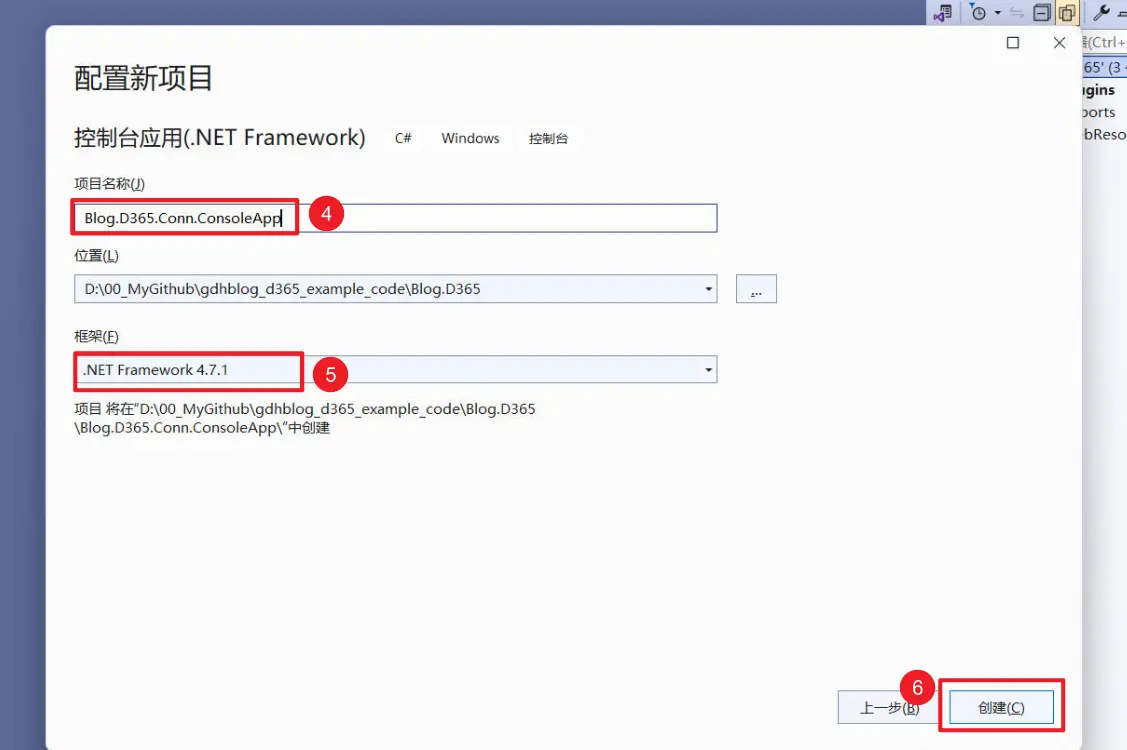Select the bold project node ending in "ugins"
The image size is (1127, 750).
(1100, 90)
